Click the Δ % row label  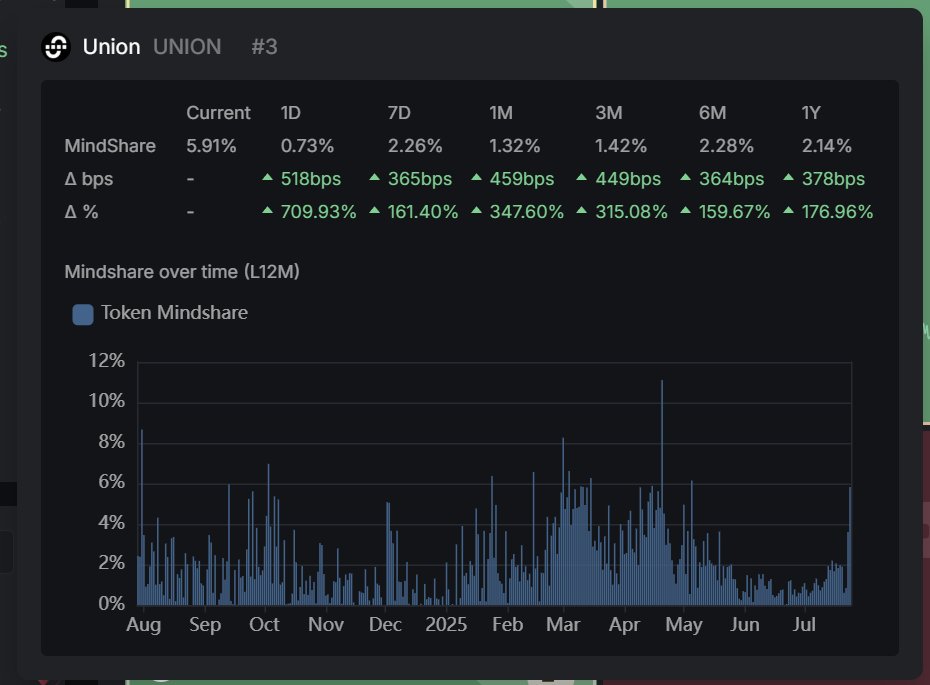click(81, 212)
